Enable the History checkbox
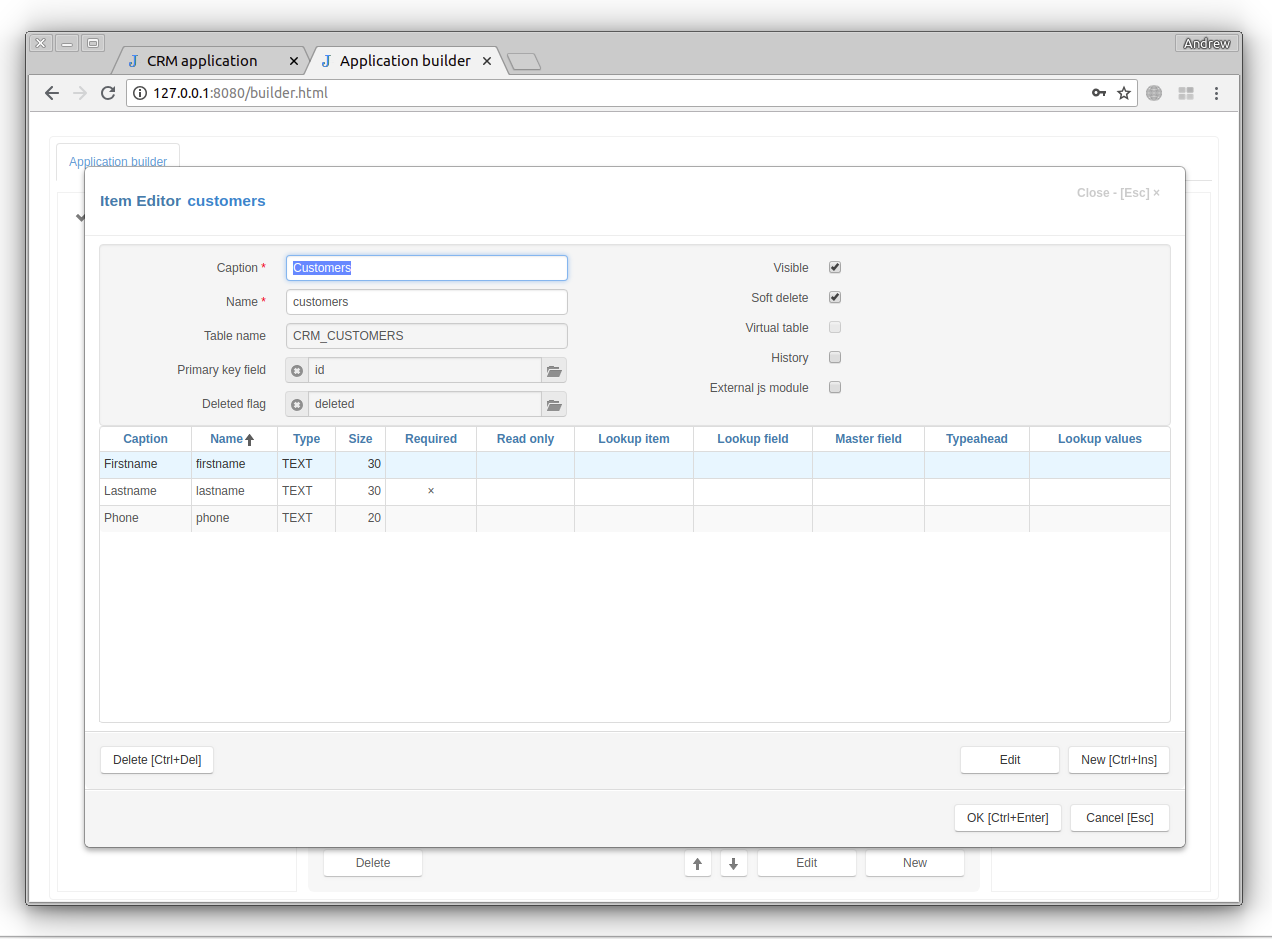Image resolution: width=1272 pixels, height=939 pixels. pos(835,357)
